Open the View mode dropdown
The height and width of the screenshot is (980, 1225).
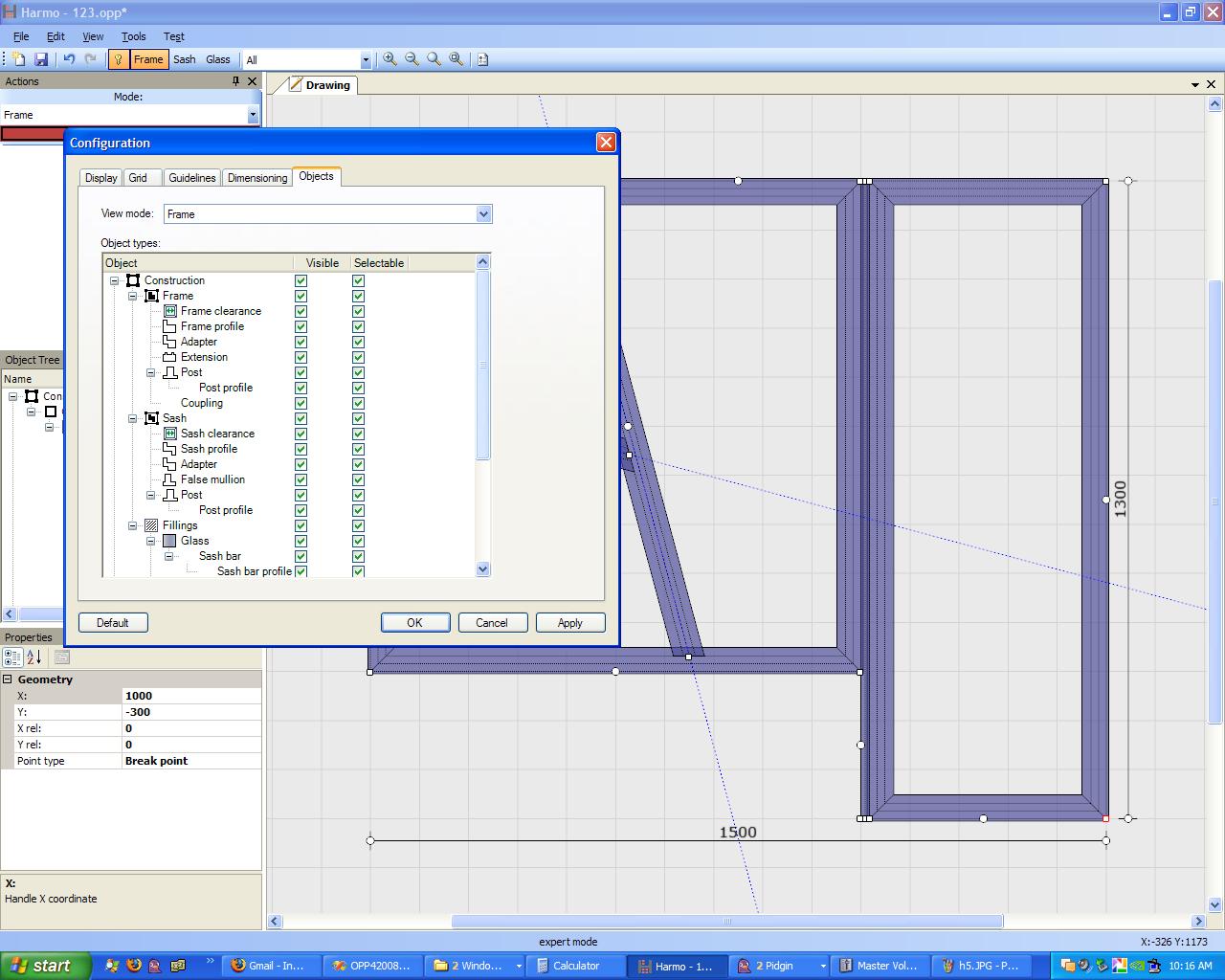[483, 214]
